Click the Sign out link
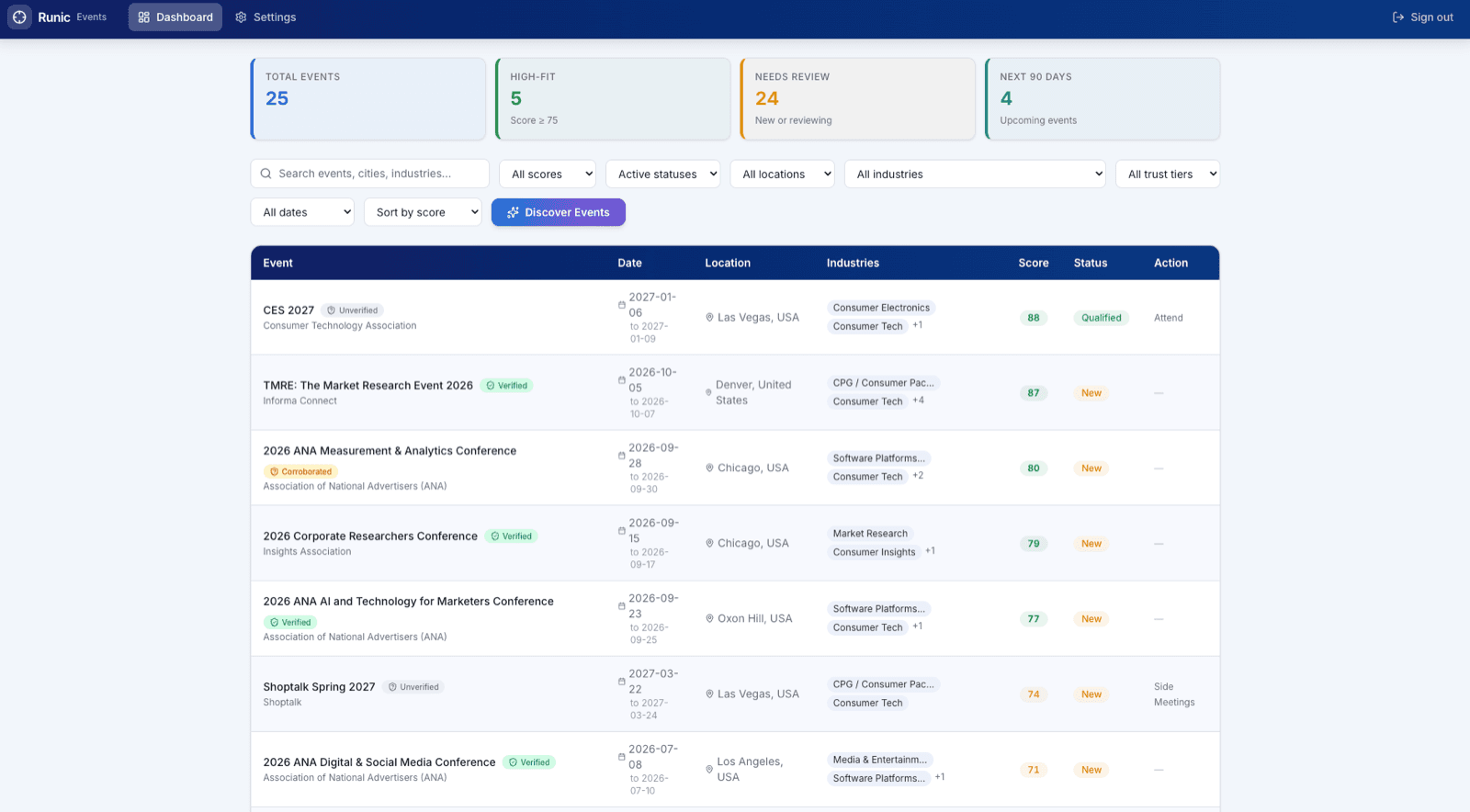Image resolution: width=1470 pixels, height=812 pixels. 1423,17
